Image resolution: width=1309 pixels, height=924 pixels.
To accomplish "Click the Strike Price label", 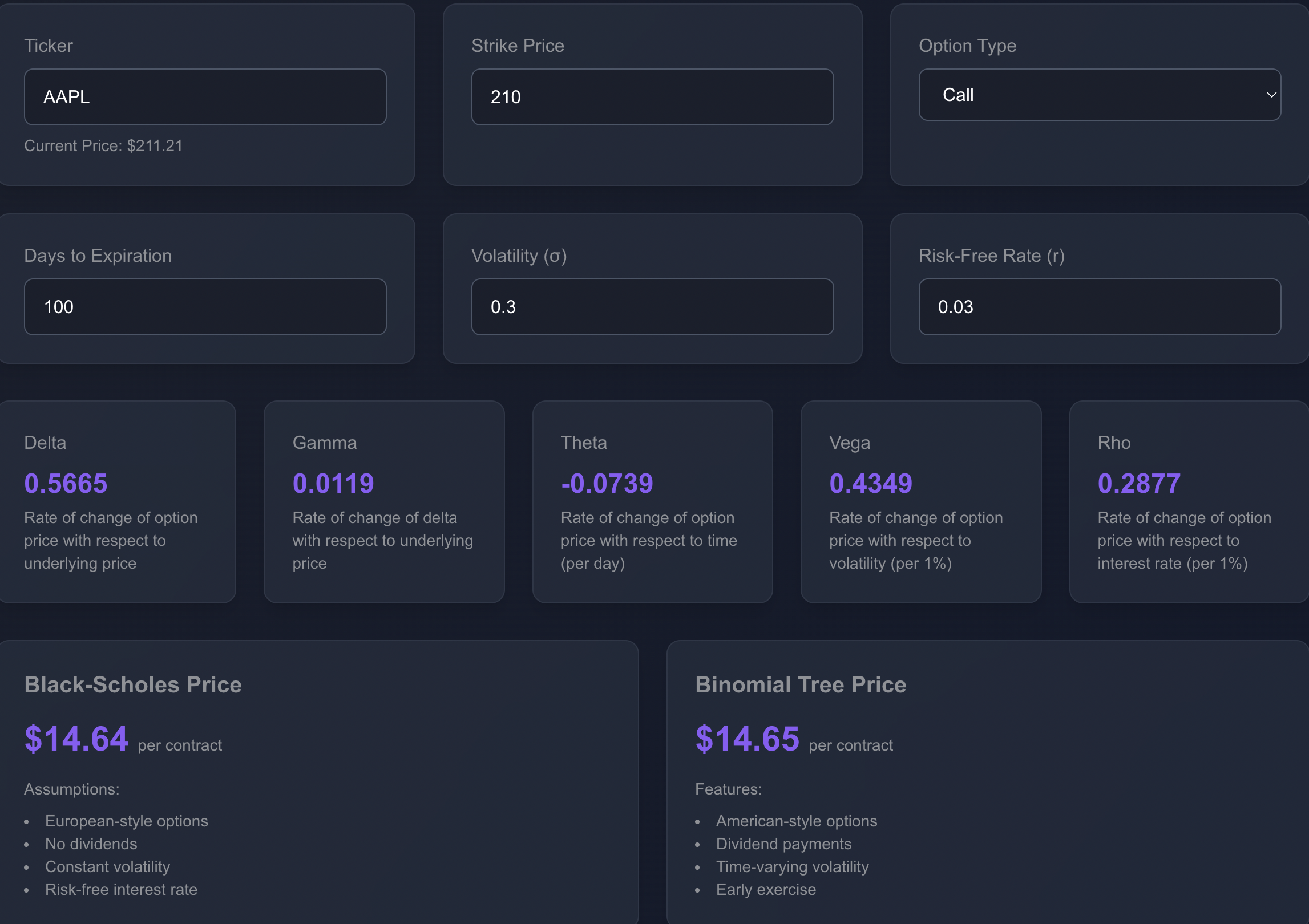I will tap(518, 46).
